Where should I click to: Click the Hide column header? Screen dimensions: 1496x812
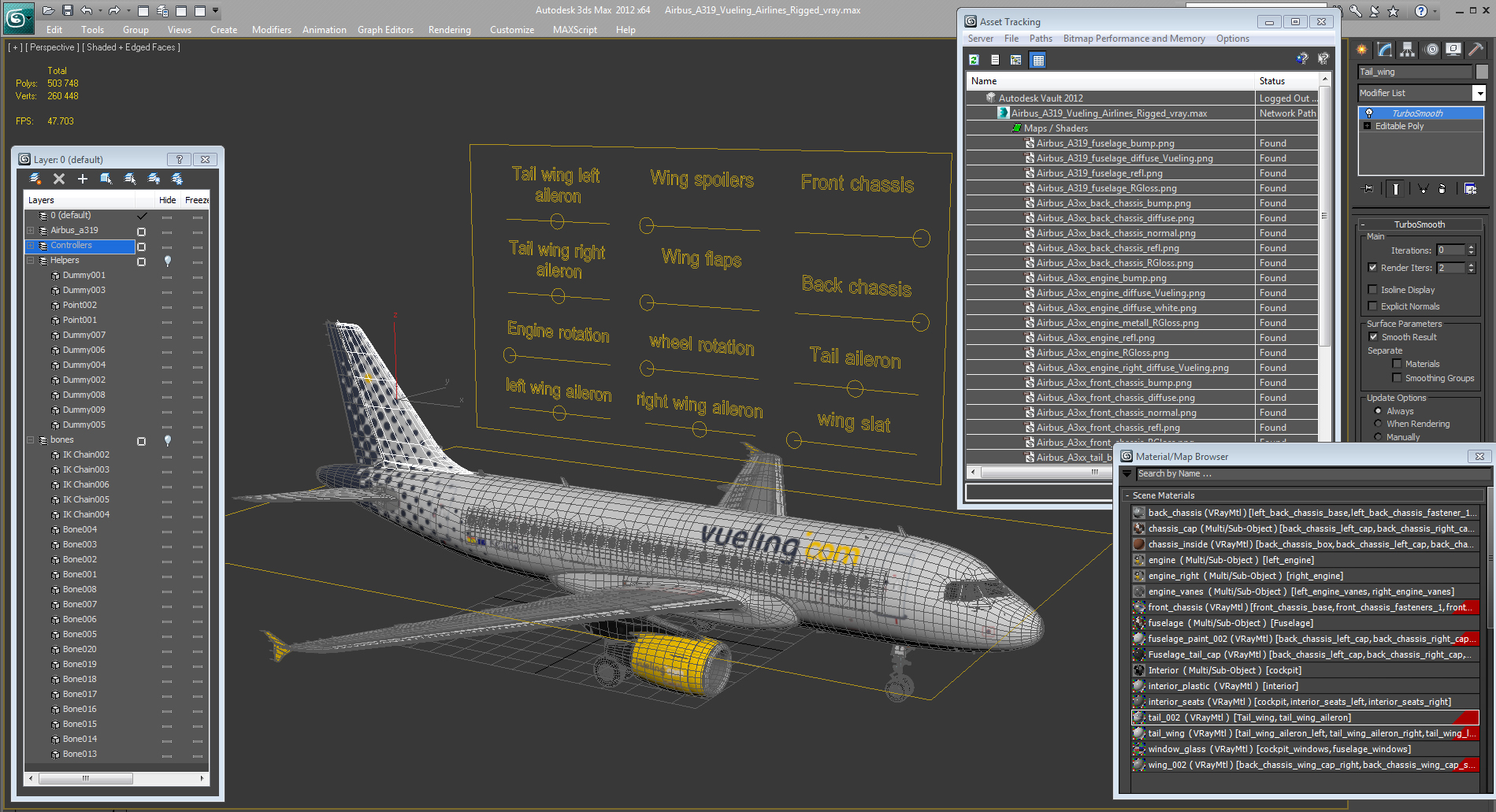168,200
